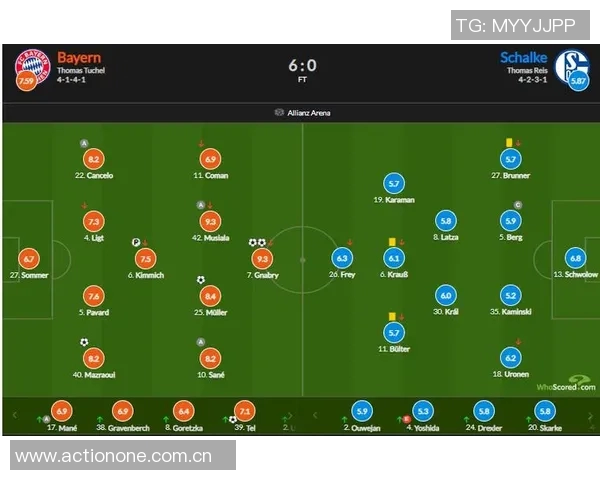Viewport: 600px width, 480px height.
Task: Click Mazraoui's 8.2 rating badge
Action: [94, 359]
